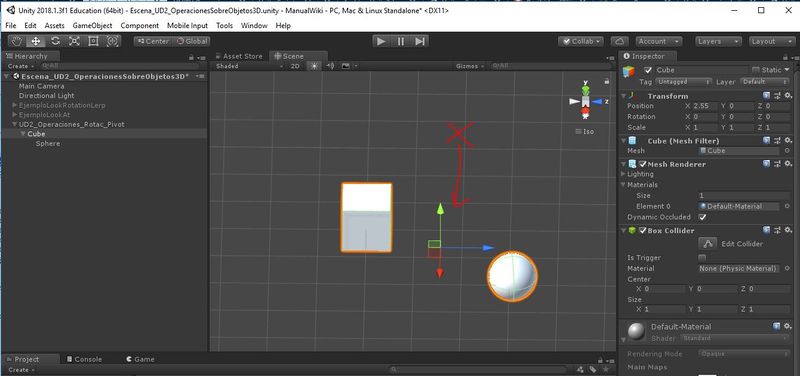Switch to the Asset Store tab

point(239,56)
